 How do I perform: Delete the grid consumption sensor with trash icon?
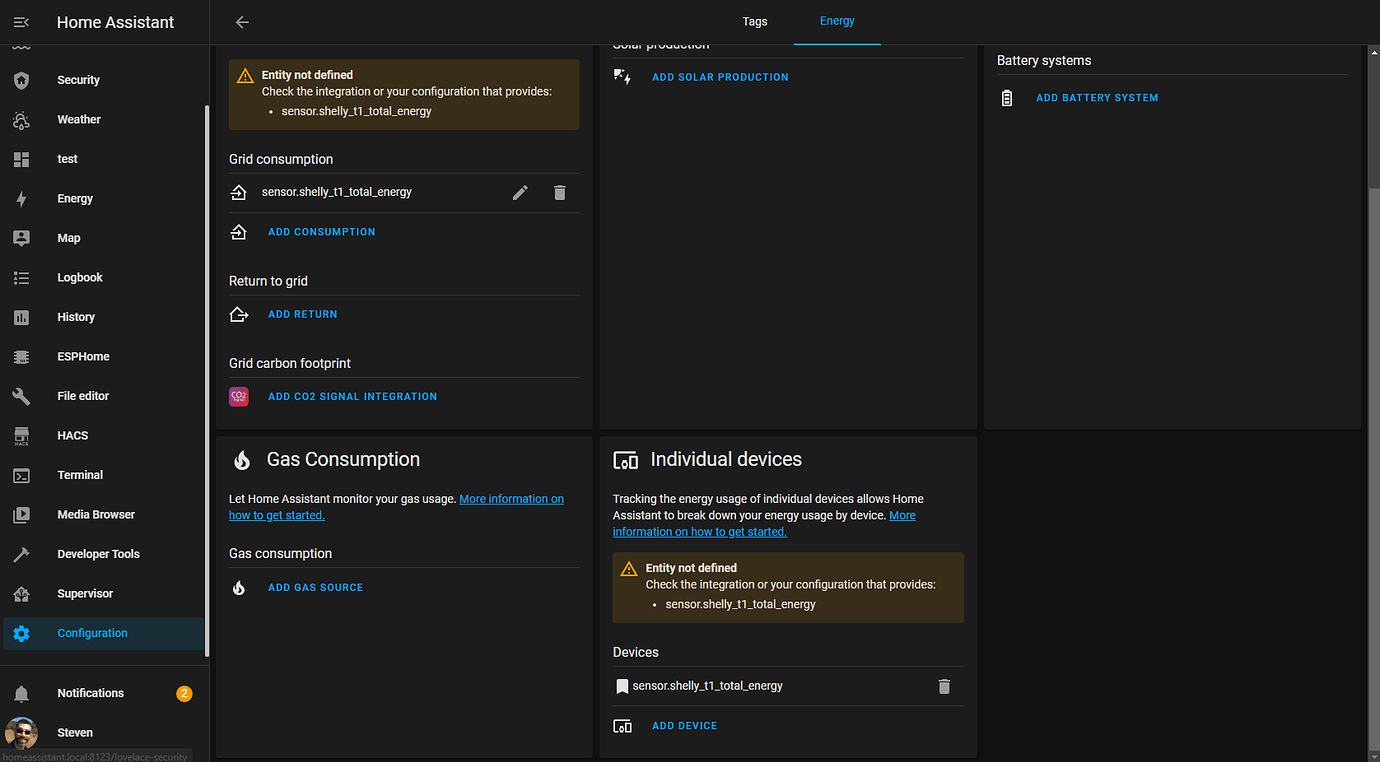pos(559,192)
